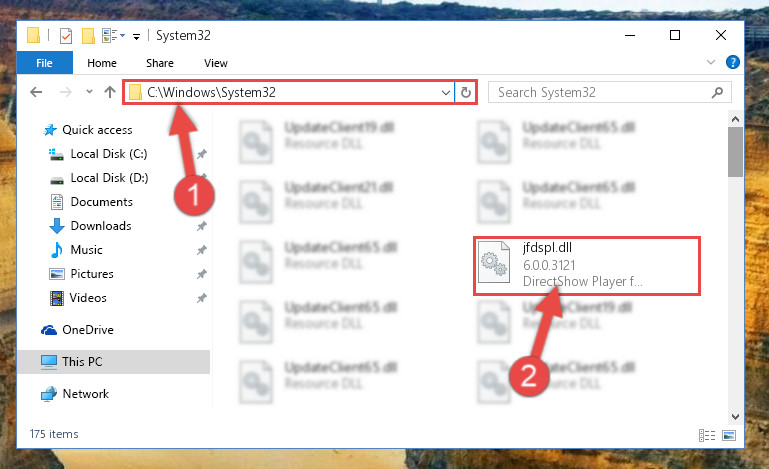Open recent locations dropdown arrow
Viewport: 769px width, 469px height.
[89, 91]
